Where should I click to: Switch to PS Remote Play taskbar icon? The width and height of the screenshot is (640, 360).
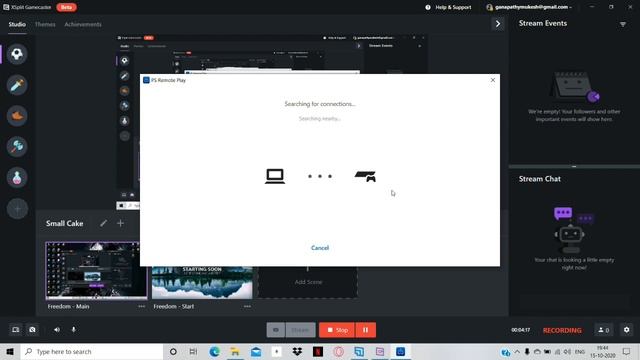(400, 351)
